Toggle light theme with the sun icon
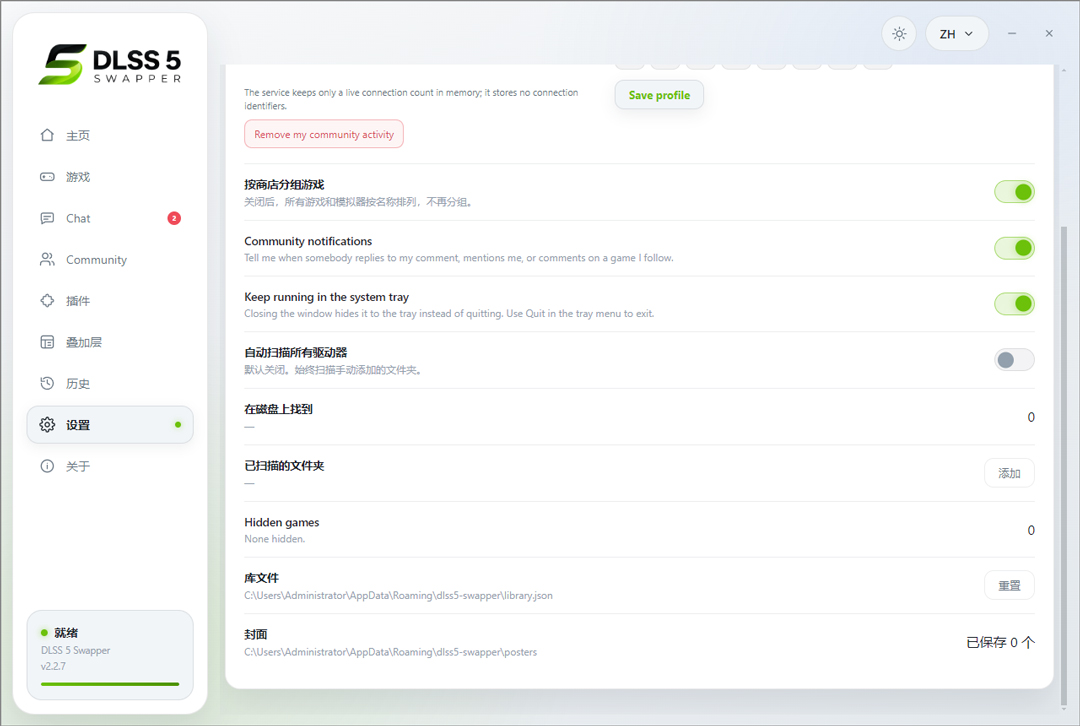 coord(899,34)
